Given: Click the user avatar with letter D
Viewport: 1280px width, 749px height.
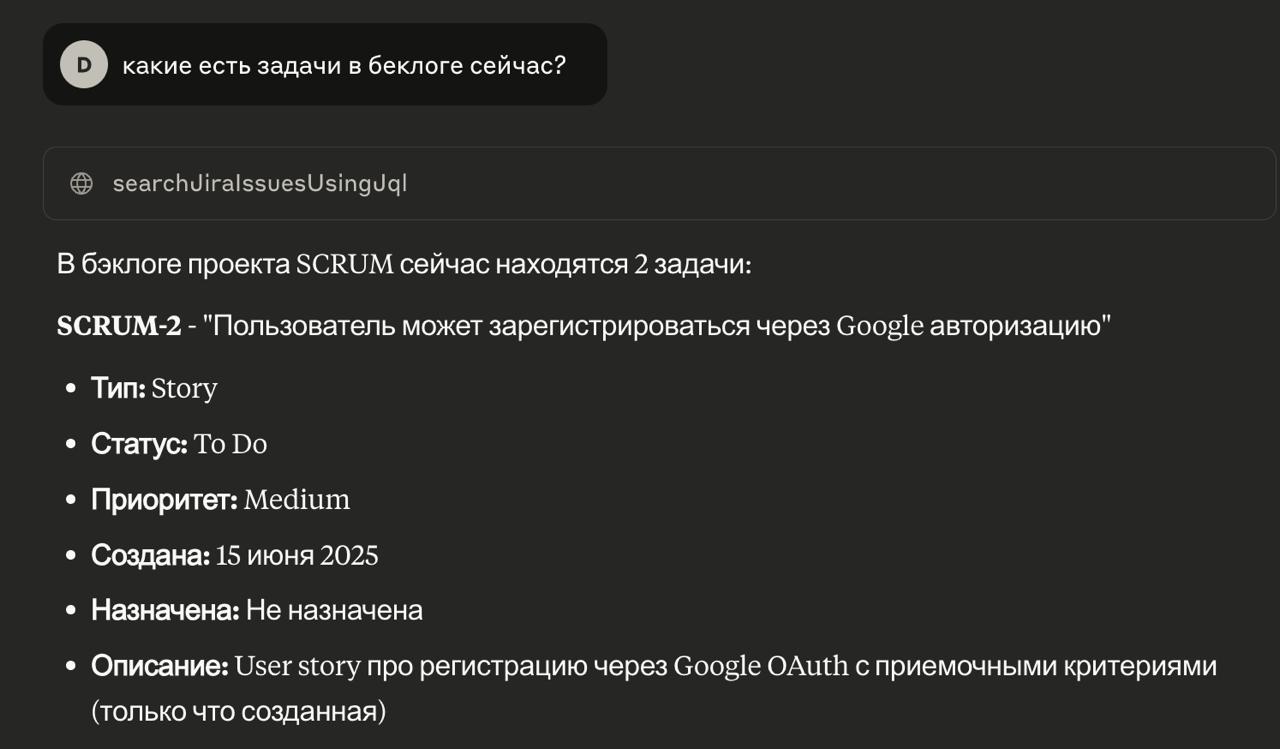Looking at the screenshot, I should tap(83, 64).
